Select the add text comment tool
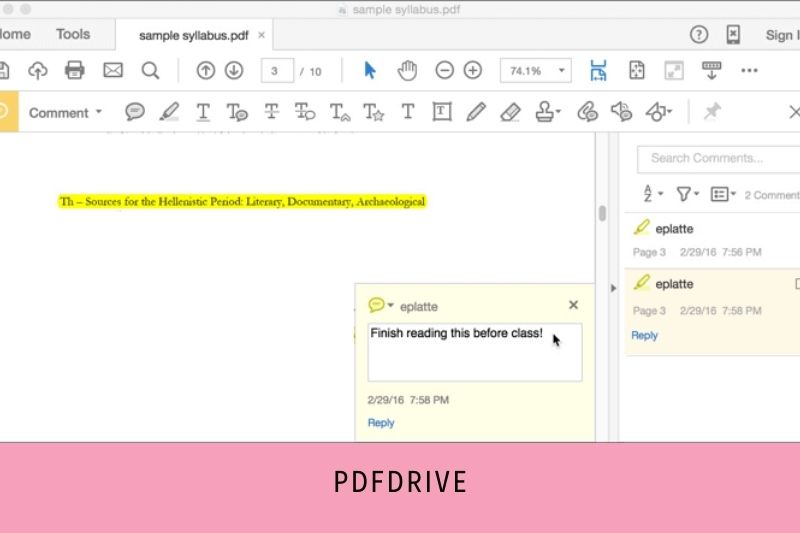800x533 pixels. 408,111
